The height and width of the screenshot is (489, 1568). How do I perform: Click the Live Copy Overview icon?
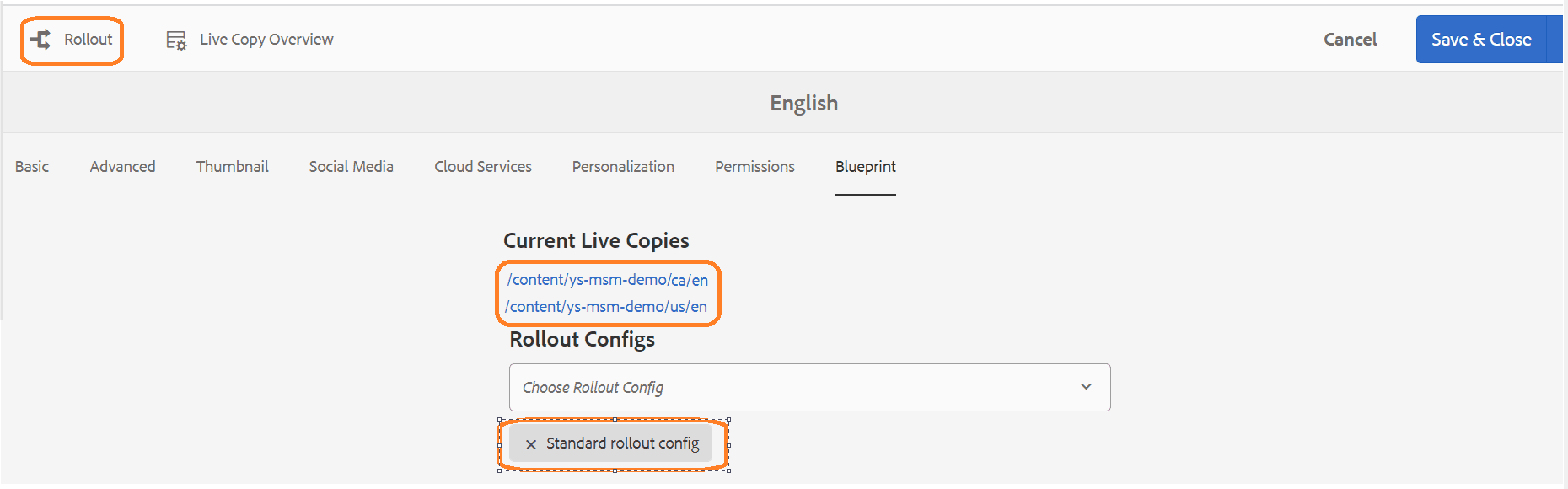pyautogui.click(x=176, y=40)
